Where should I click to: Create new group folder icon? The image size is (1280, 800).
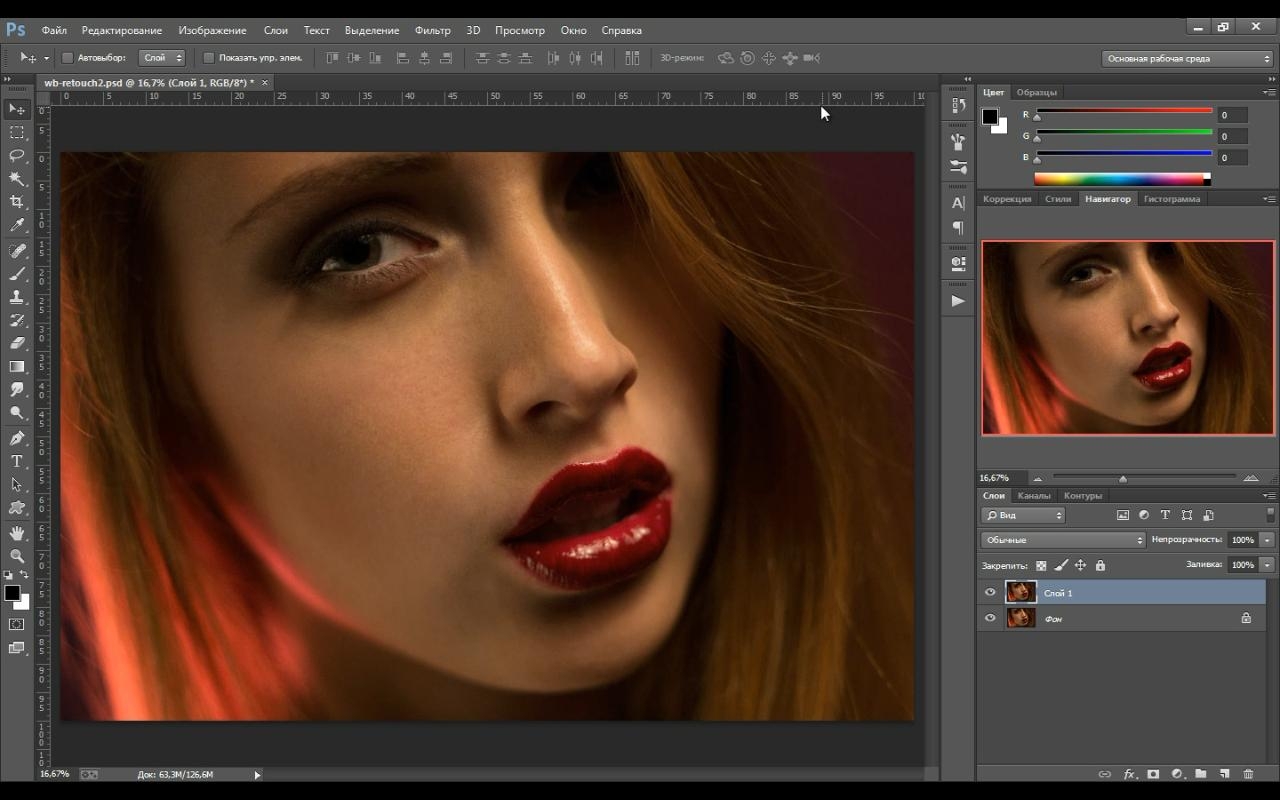point(1200,774)
